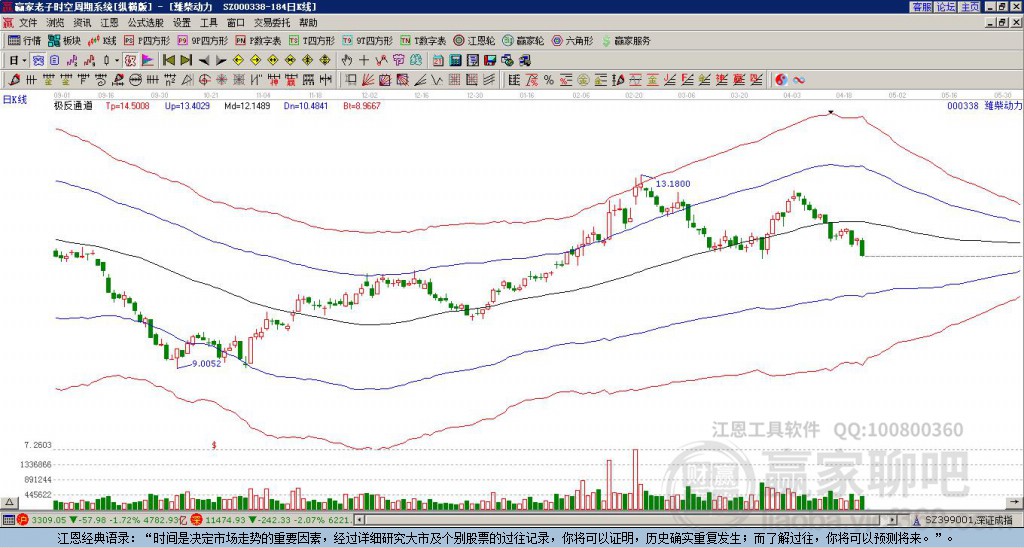Click the blue infinity loop icon
This screenshot has height=548, width=1024.
(799, 80)
